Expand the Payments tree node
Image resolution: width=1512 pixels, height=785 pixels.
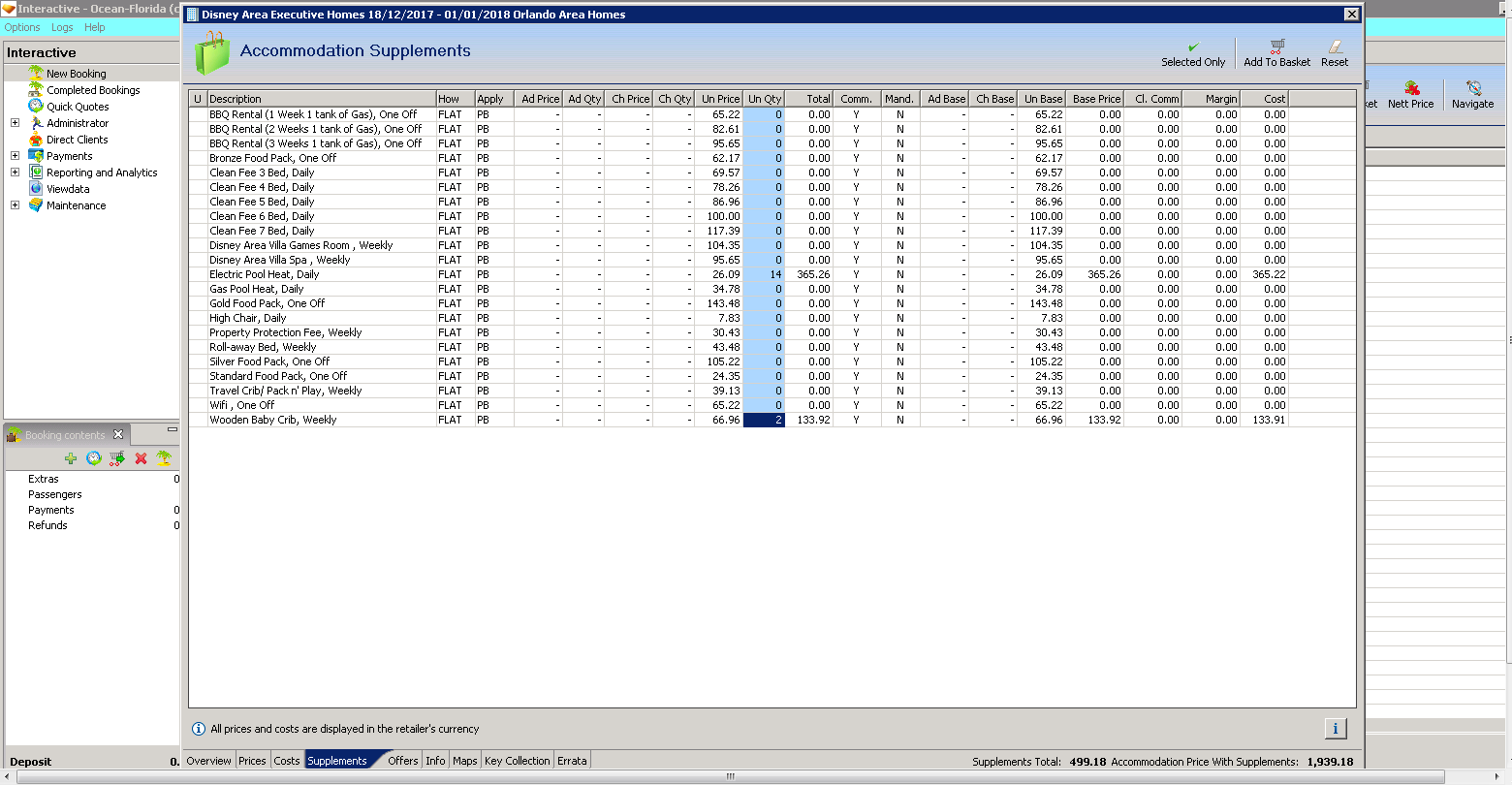[x=15, y=156]
